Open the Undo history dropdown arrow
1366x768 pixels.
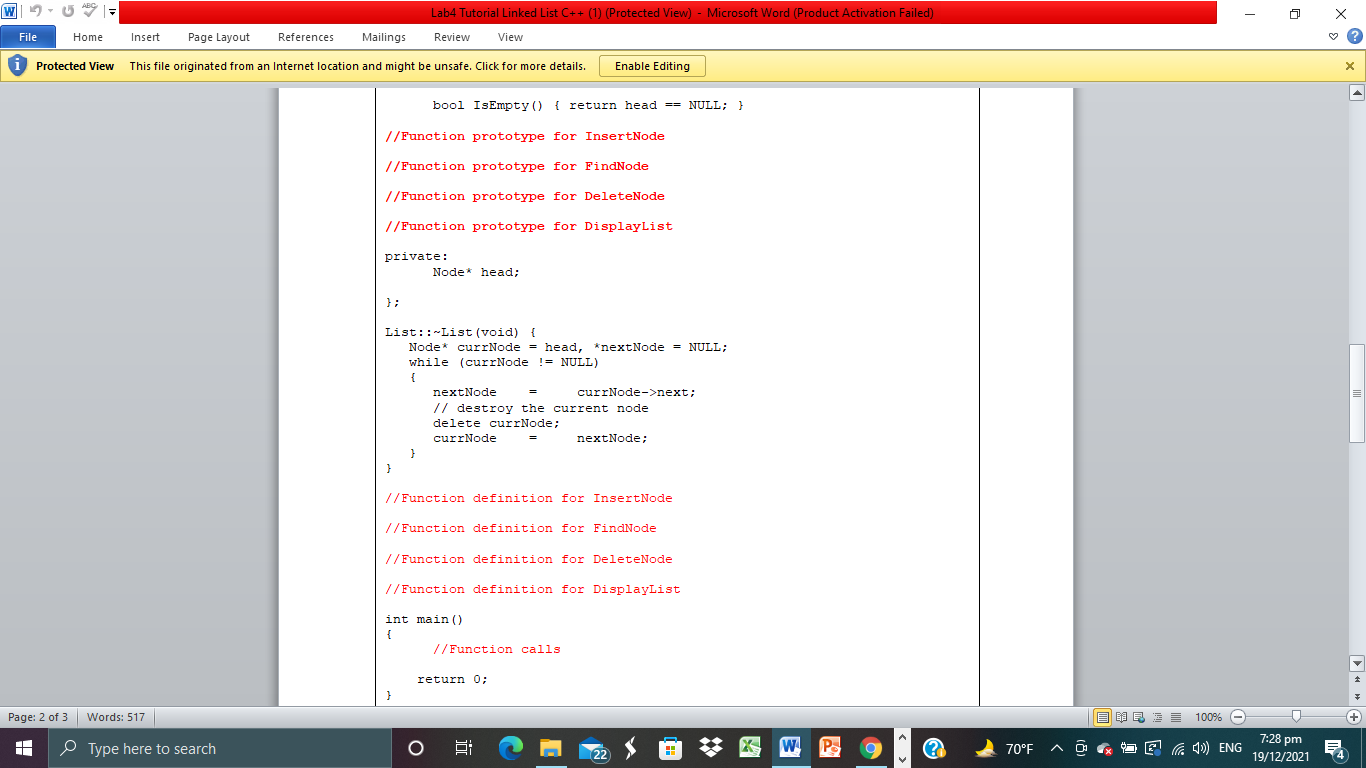tap(50, 11)
